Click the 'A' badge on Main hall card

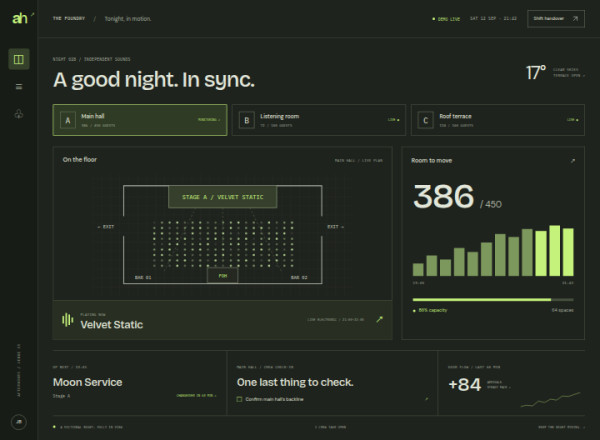[x=68, y=121]
